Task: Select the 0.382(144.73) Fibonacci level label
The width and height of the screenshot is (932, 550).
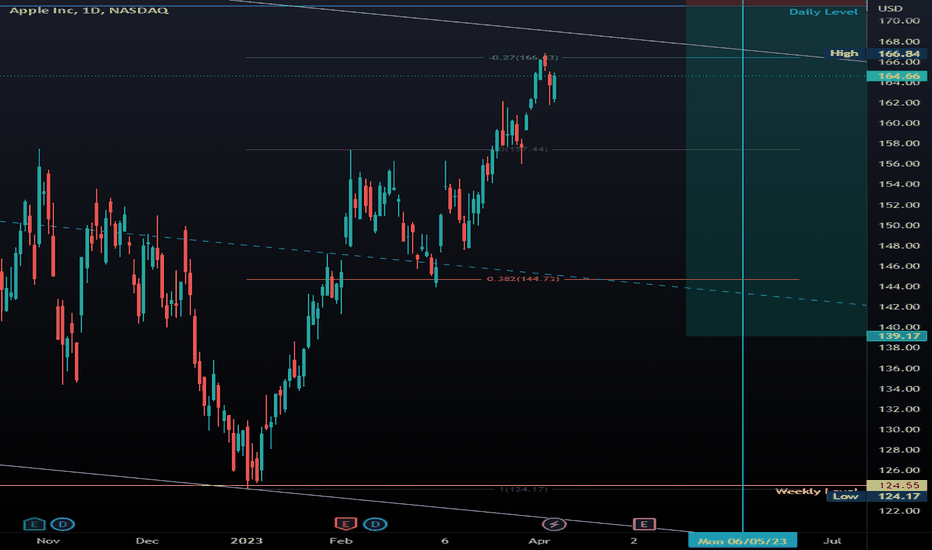Action: pos(523,278)
